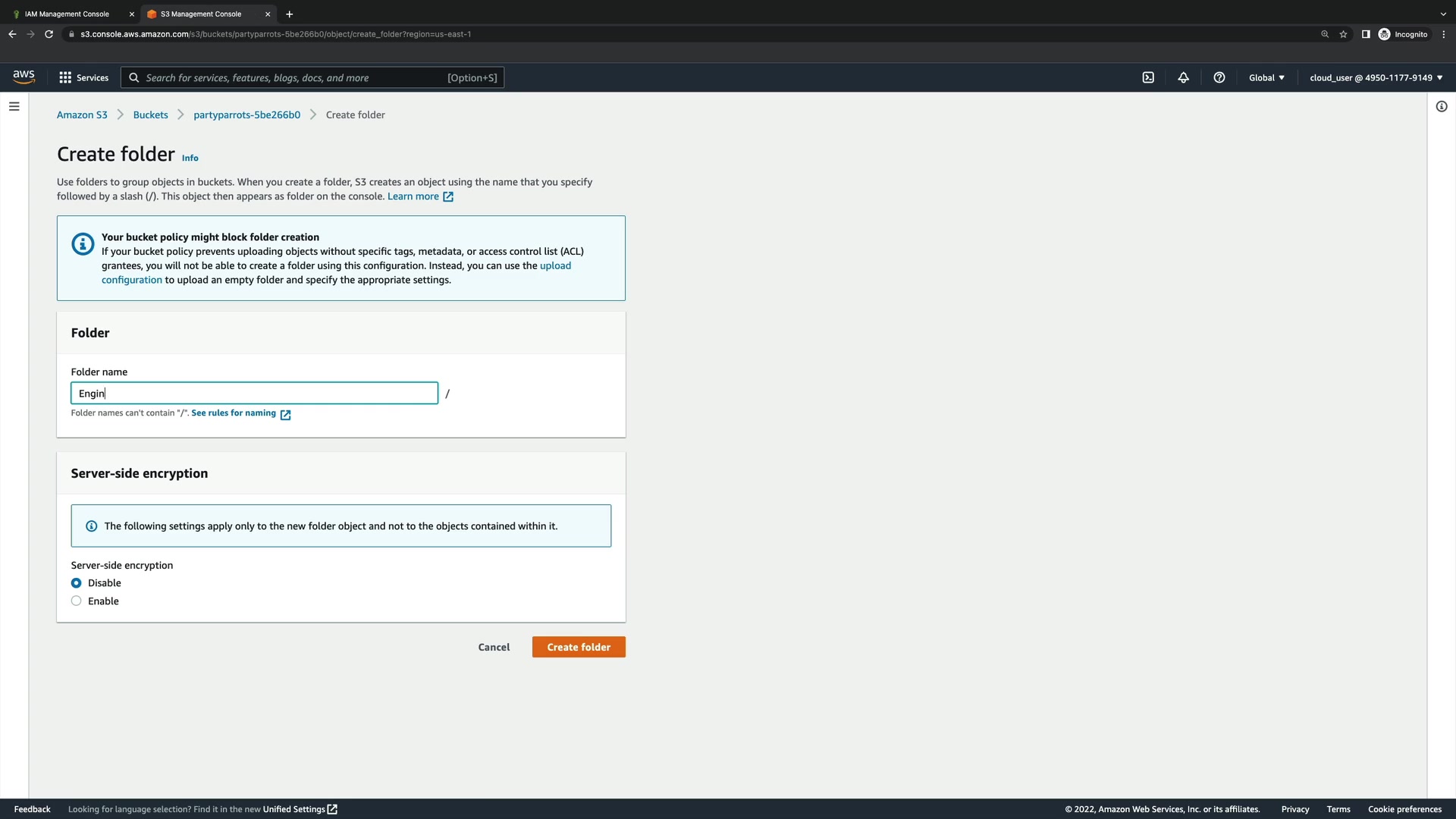
Task: Click the Folder name input field
Action: [254, 393]
